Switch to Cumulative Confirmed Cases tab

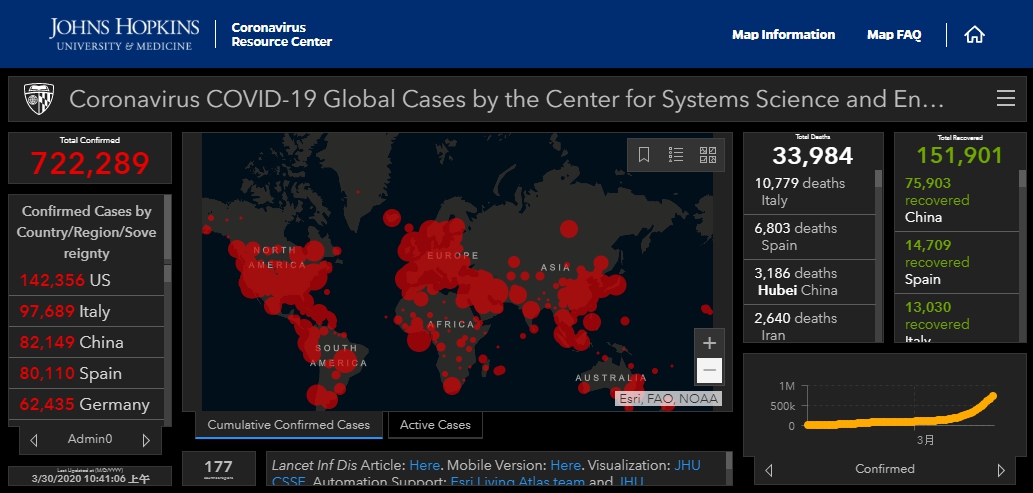tap(289, 425)
